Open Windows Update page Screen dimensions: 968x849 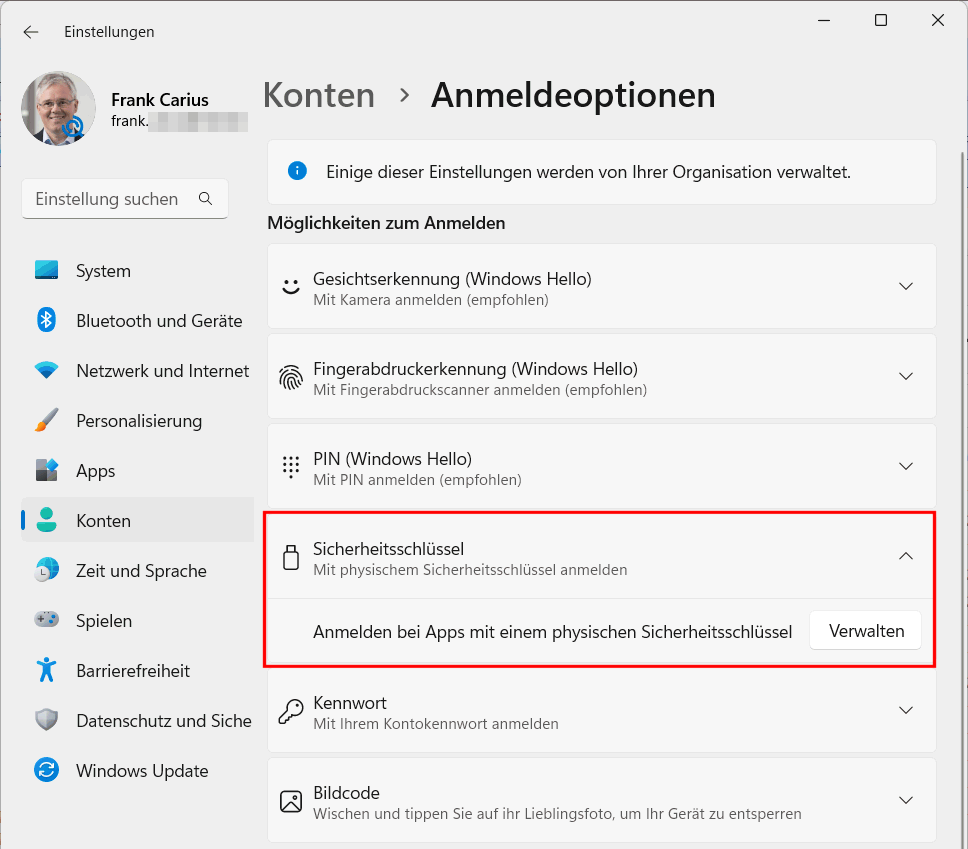coord(138,771)
